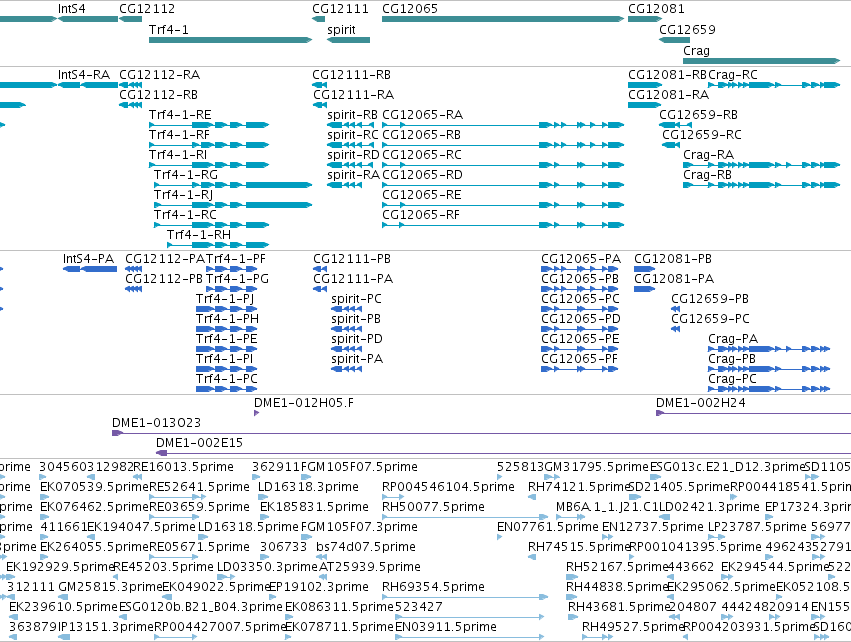Click the Trf4-1-RJ transcript label
The width and height of the screenshot is (851, 642).
[x=183, y=195]
